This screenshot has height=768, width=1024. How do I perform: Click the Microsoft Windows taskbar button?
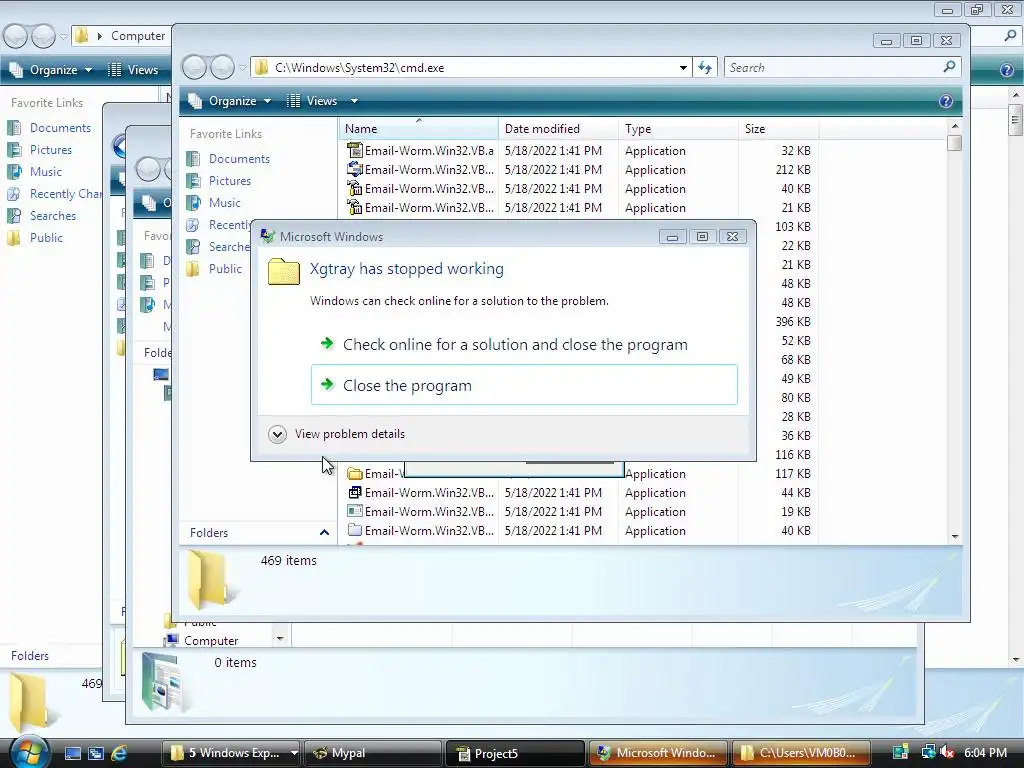[658, 753]
